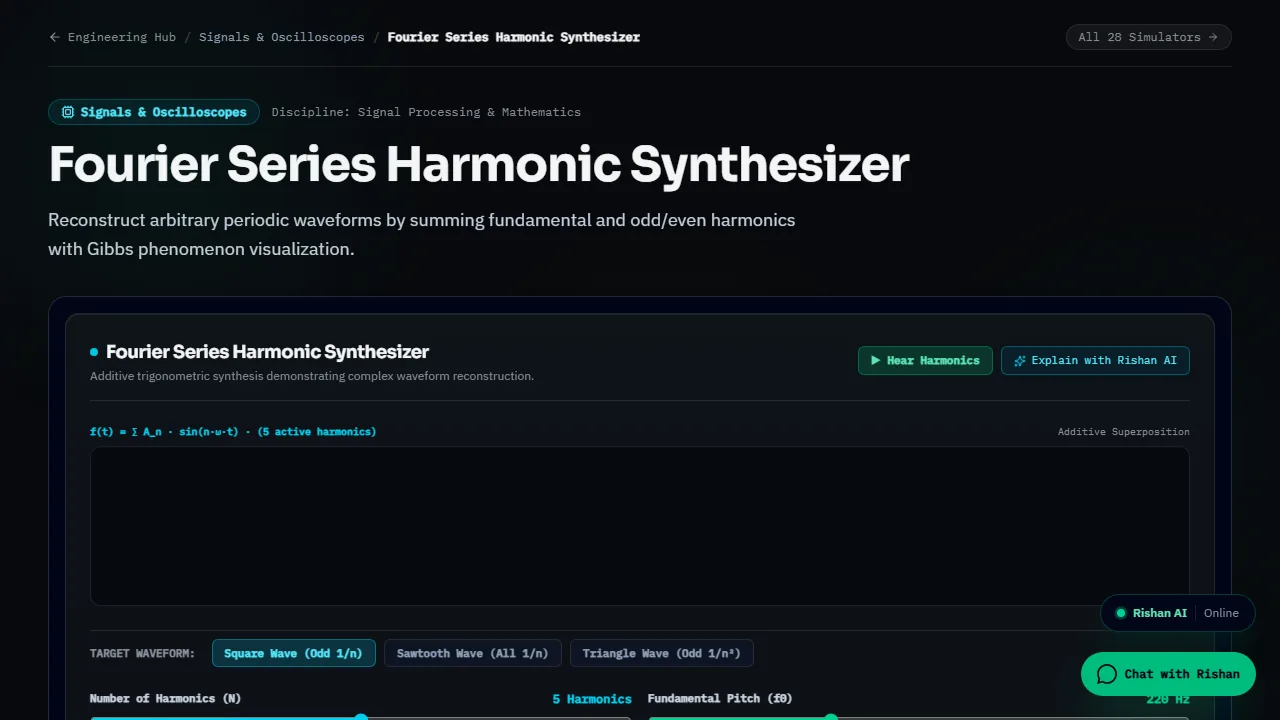This screenshot has height=720, width=1280.
Task: Click the Fourier formula f(t) text
Action: click(x=233, y=432)
